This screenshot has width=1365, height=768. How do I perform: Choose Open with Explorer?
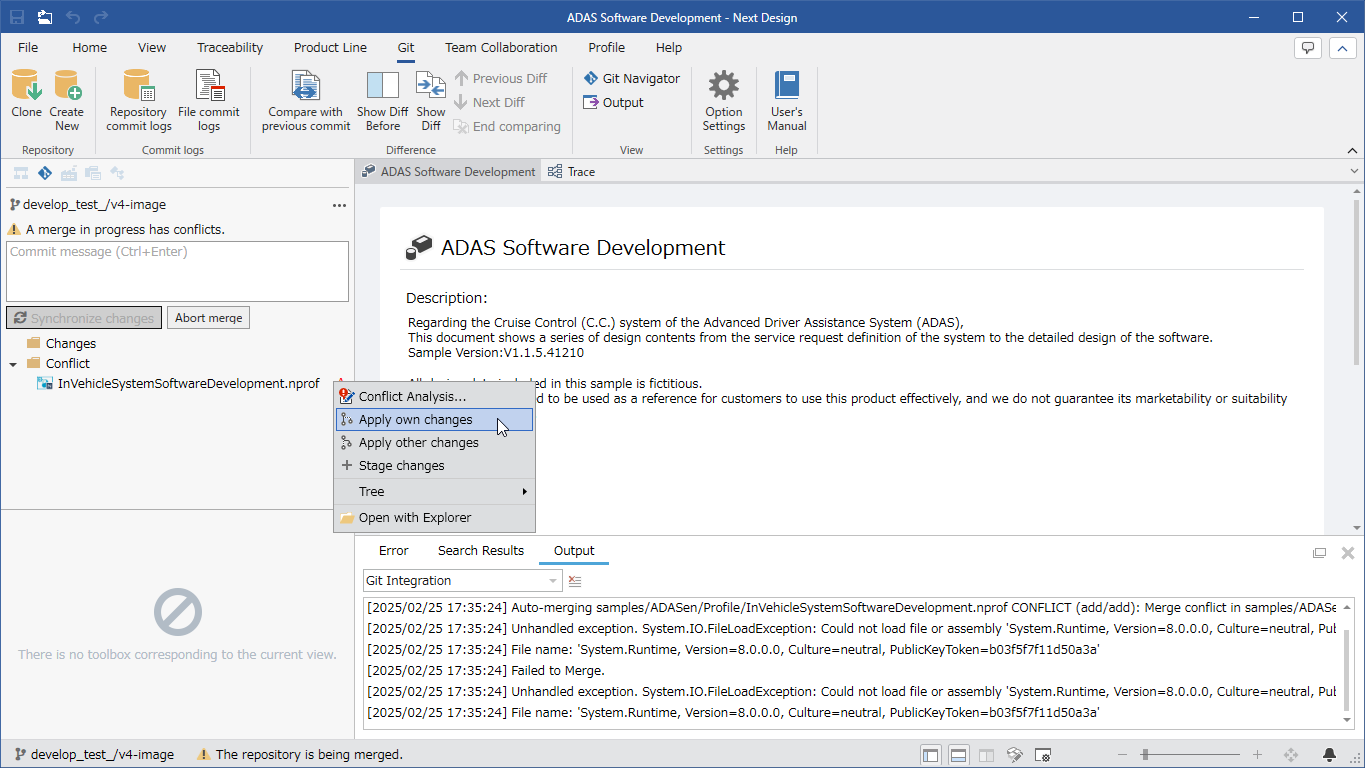click(434, 518)
